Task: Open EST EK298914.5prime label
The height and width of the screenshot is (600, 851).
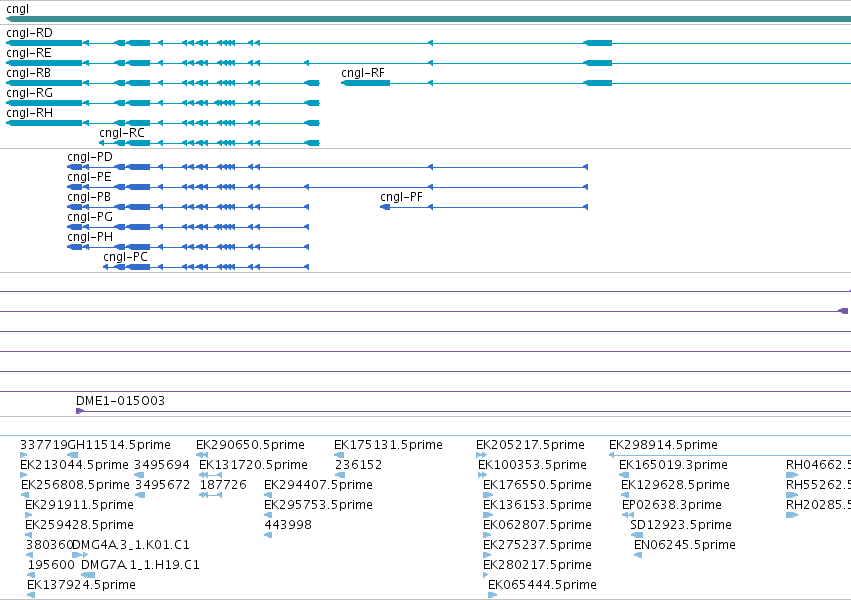Action: tap(663, 445)
